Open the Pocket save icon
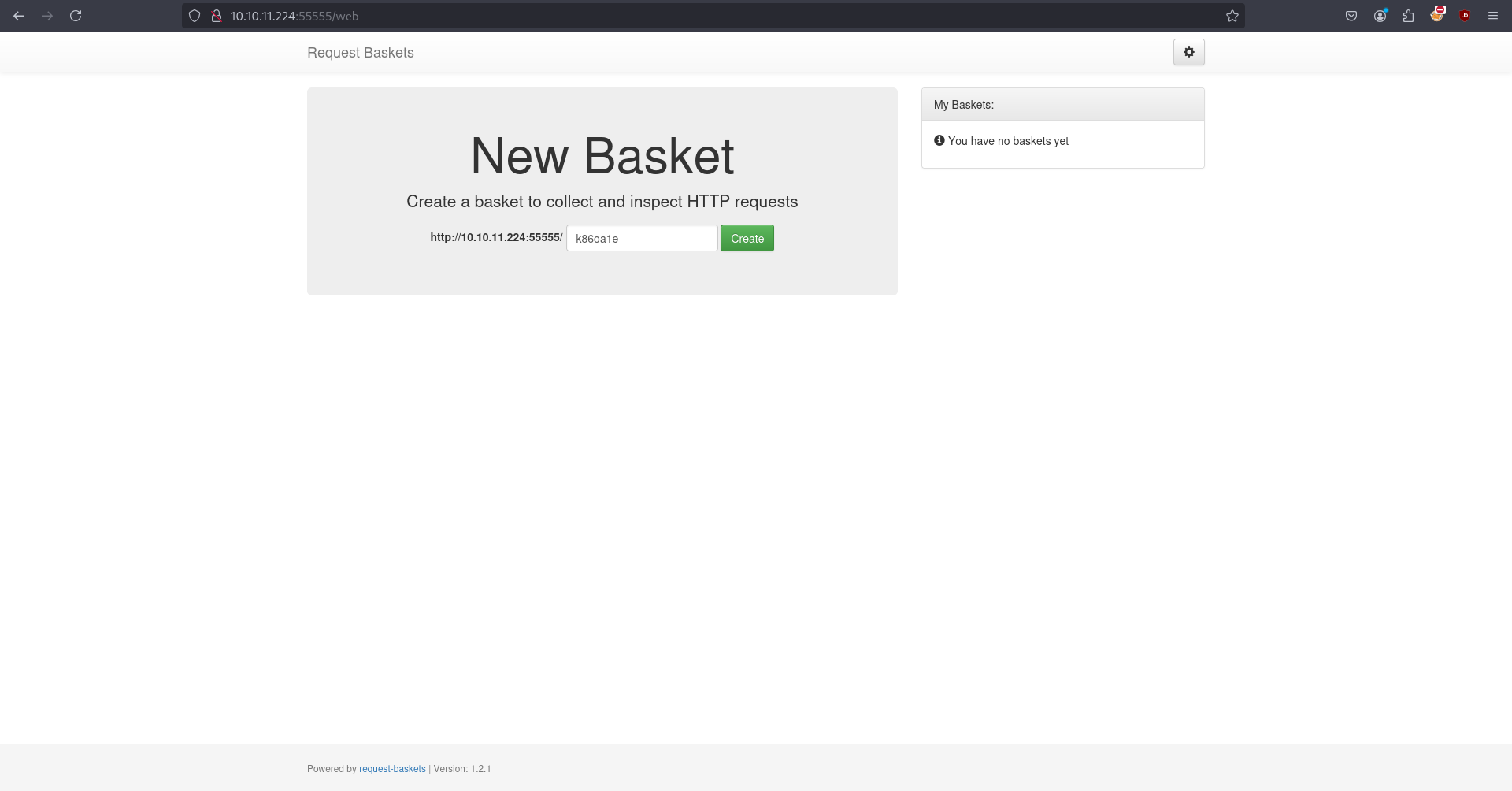Image resolution: width=1512 pixels, height=791 pixels. click(1351, 16)
